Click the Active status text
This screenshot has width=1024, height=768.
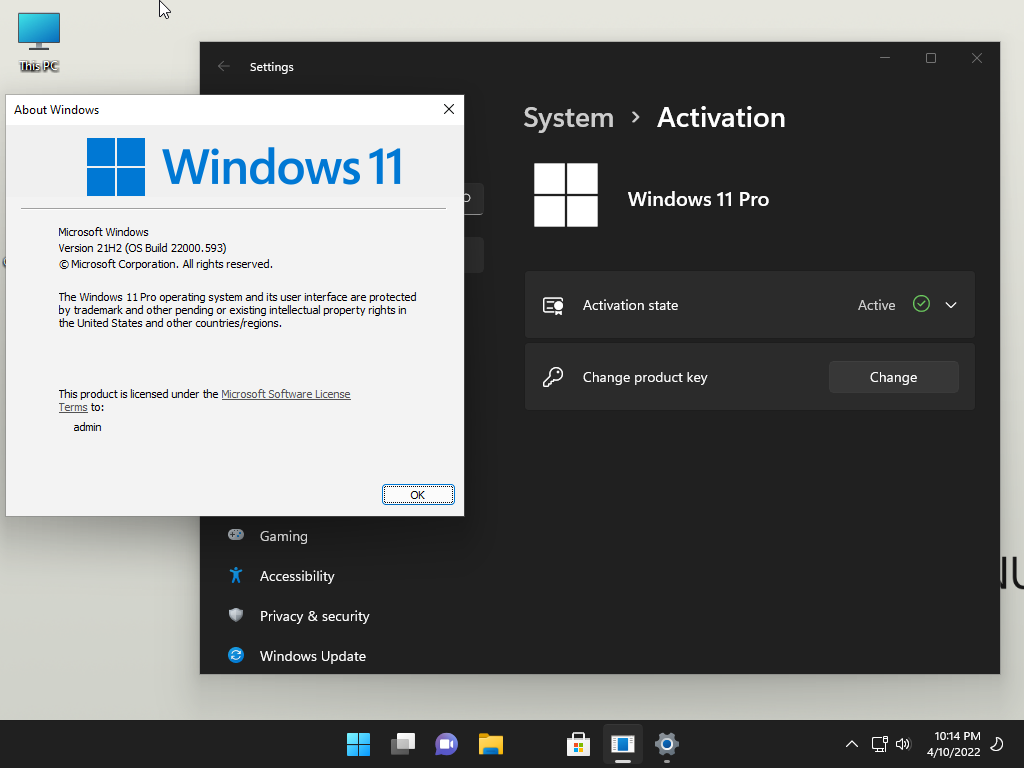[x=876, y=305]
